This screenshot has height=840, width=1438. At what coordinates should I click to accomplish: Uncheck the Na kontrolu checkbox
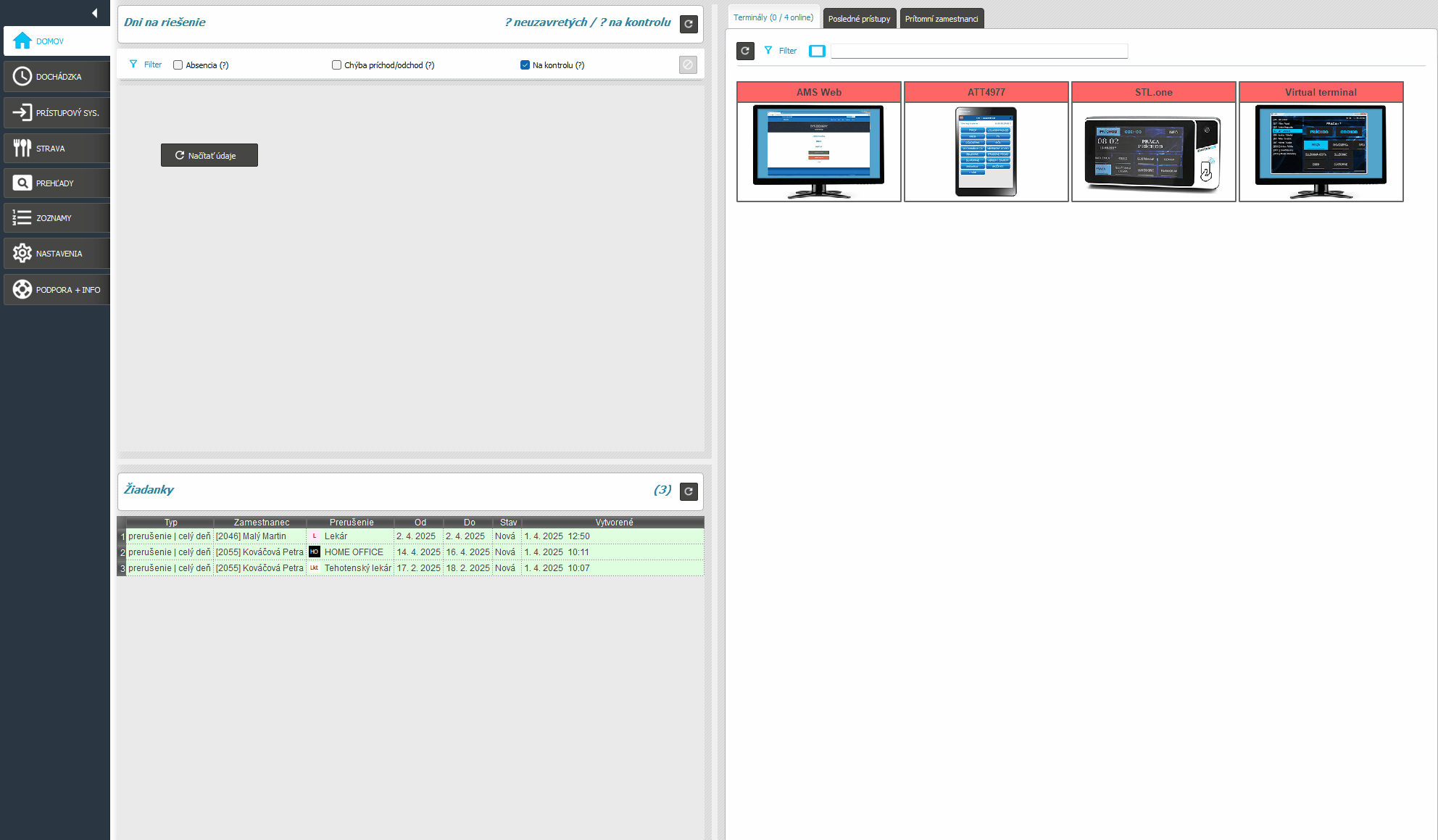tap(525, 65)
